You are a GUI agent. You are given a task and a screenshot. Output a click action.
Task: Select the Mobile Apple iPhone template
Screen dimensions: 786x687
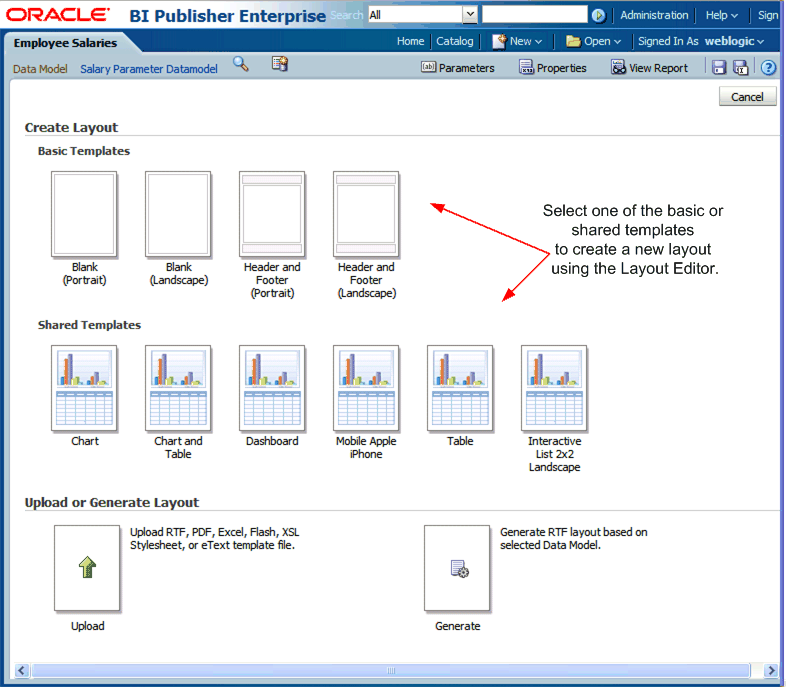pos(366,388)
